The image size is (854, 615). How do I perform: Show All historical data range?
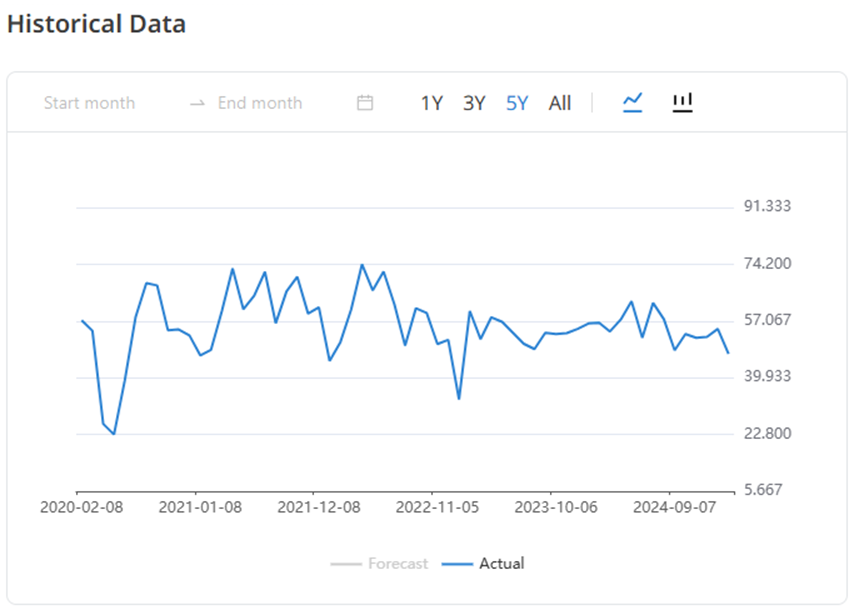tap(560, 103)
